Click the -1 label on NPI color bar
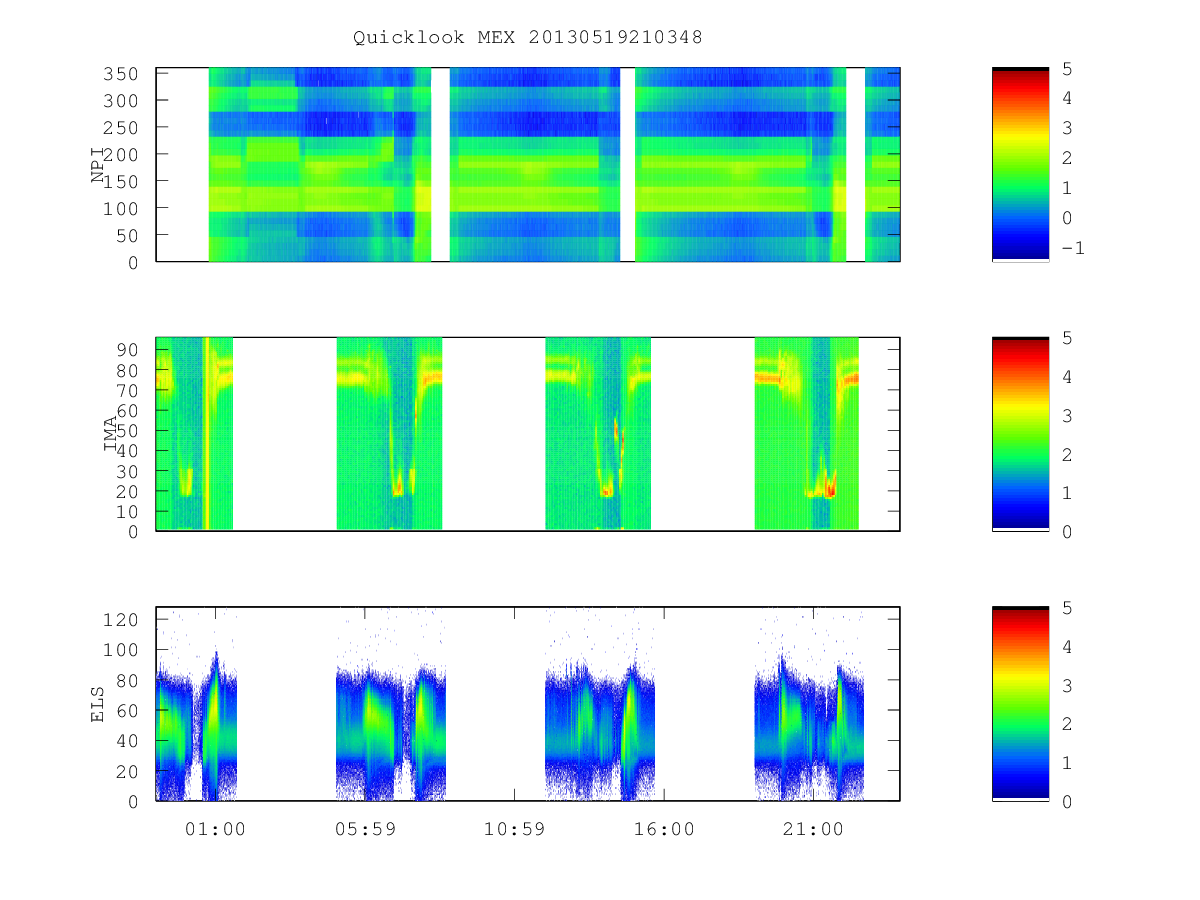 pos(1073,248)
